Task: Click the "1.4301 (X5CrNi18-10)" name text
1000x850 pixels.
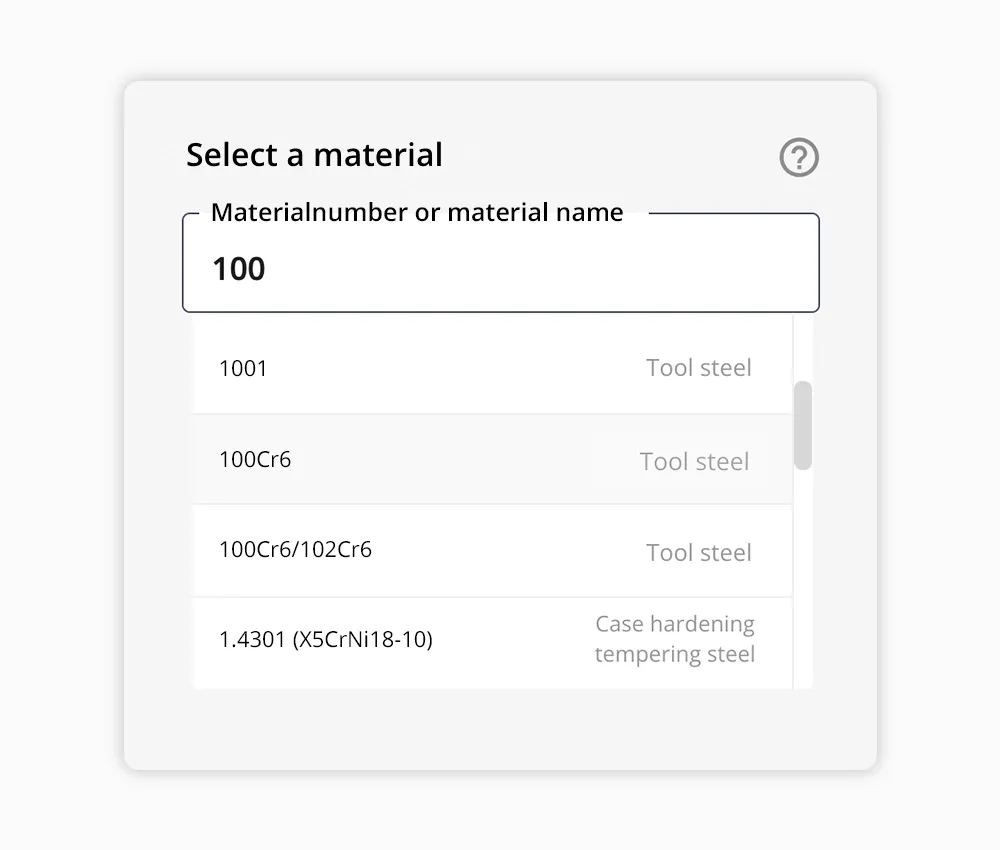Action: (x=326, y=639)
